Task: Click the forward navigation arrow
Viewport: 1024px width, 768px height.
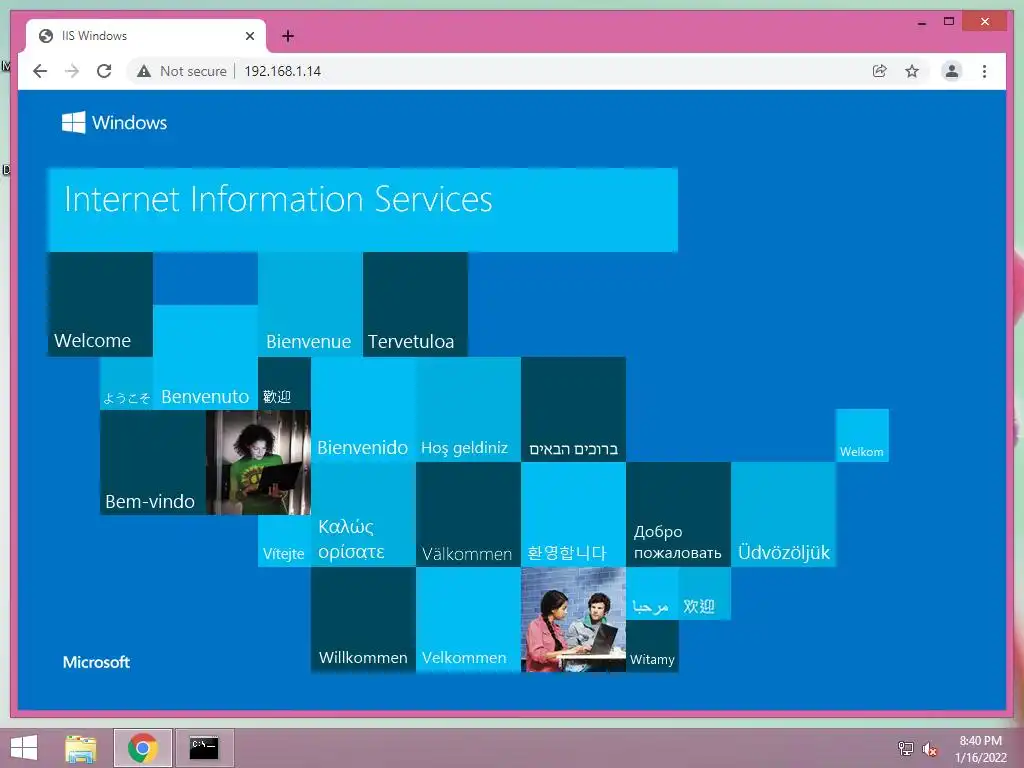Action: coord(72,71)
